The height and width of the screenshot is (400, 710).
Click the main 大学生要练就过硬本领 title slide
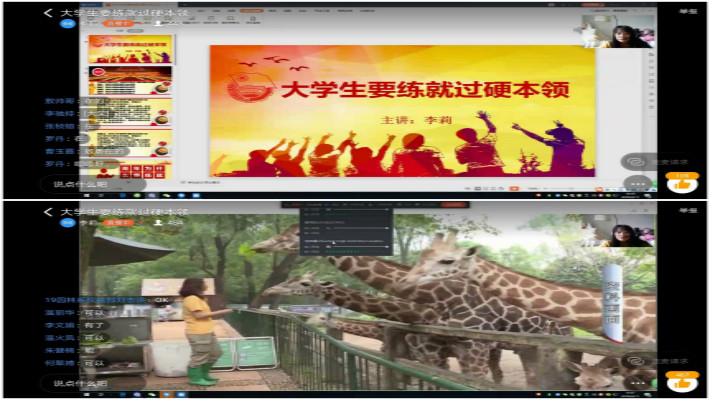pyautogui.click(x=402, y=110)
